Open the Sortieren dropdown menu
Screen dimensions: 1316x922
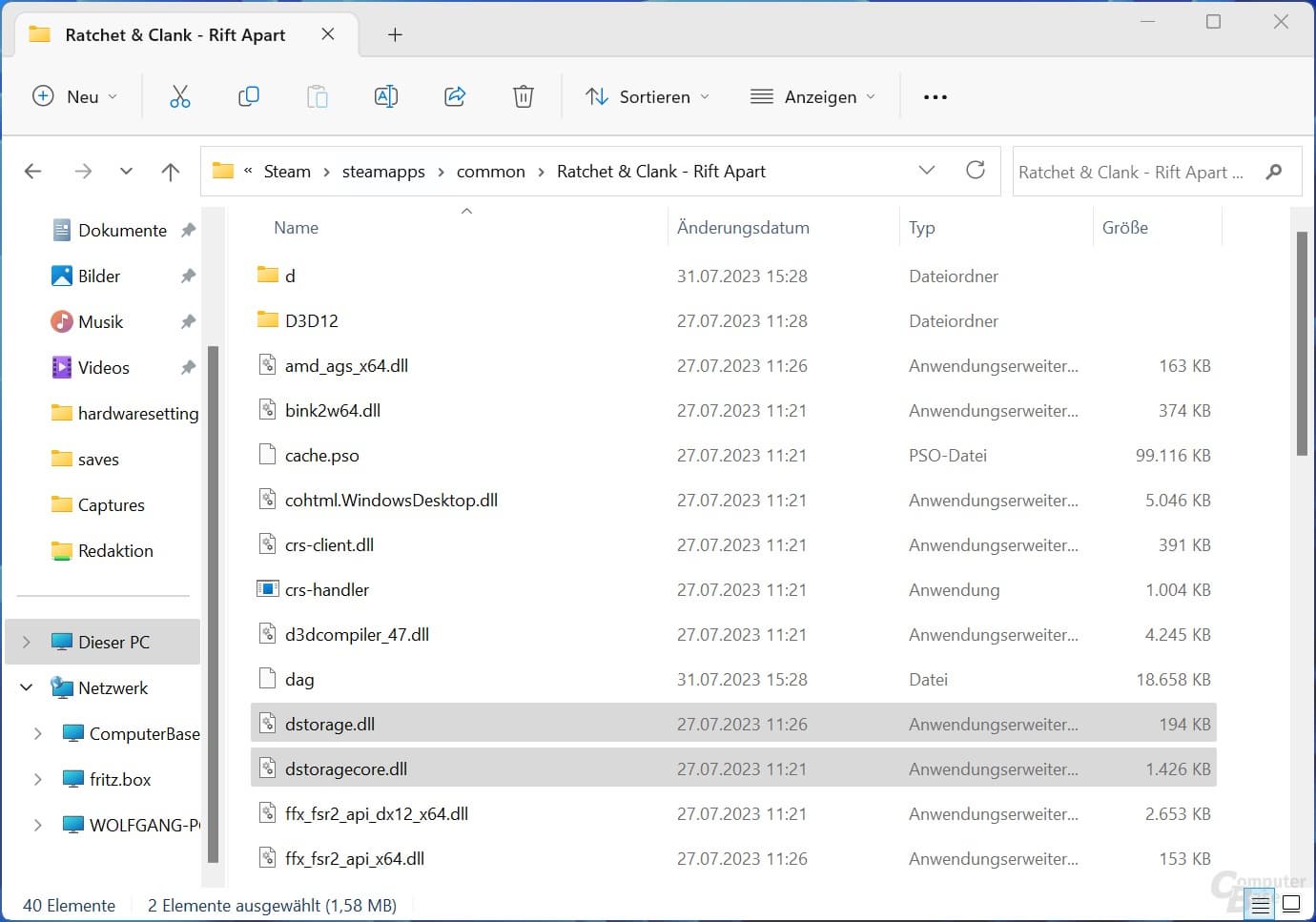(x=648, y=96)
